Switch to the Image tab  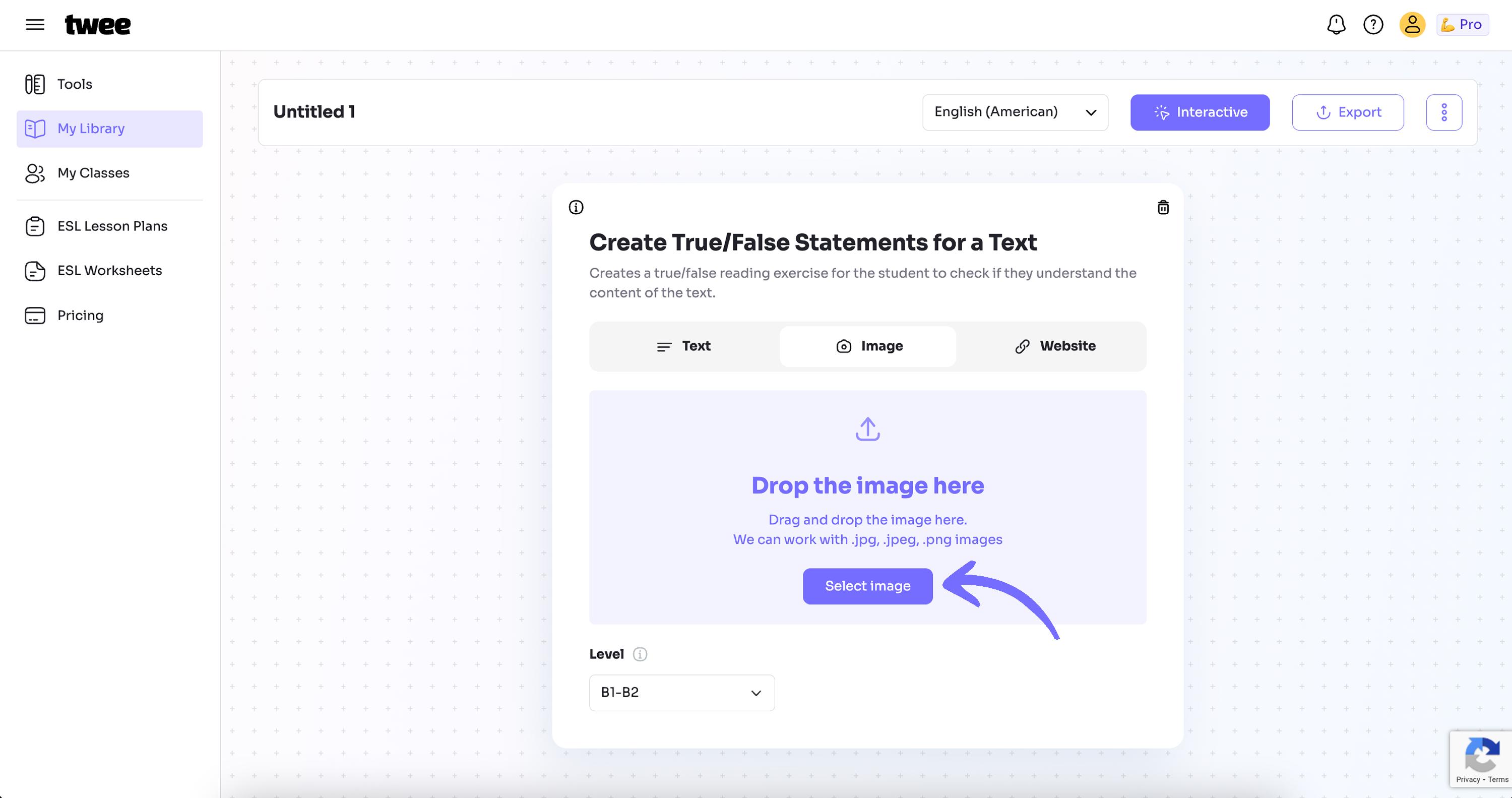[x=867, y=346]
